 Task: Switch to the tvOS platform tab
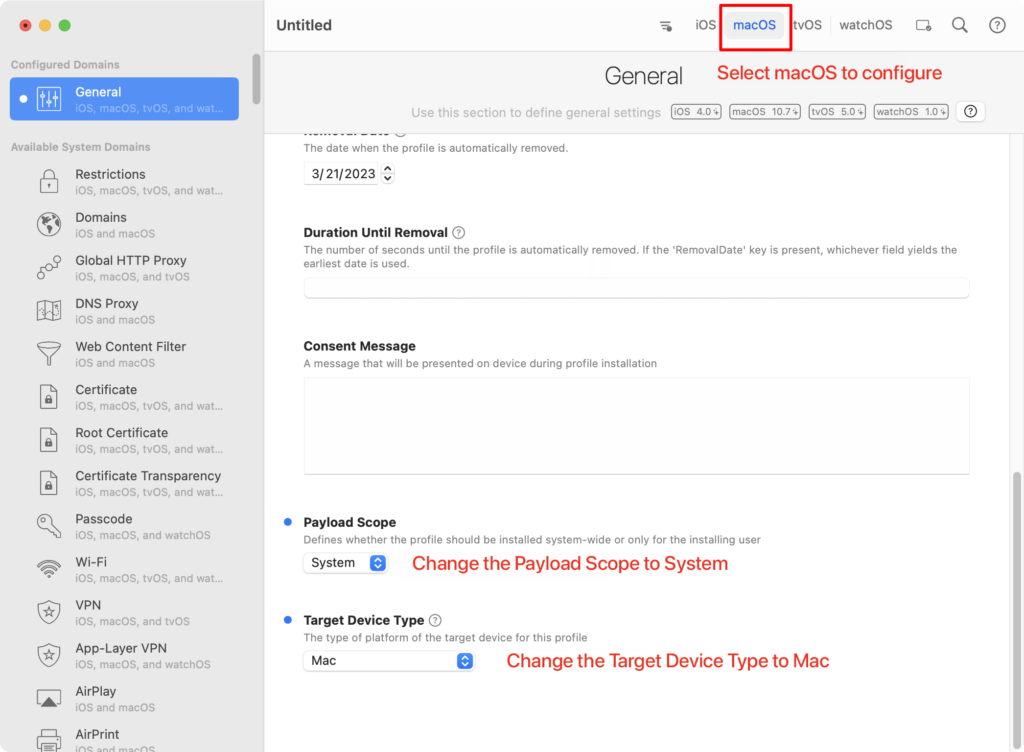808,25
